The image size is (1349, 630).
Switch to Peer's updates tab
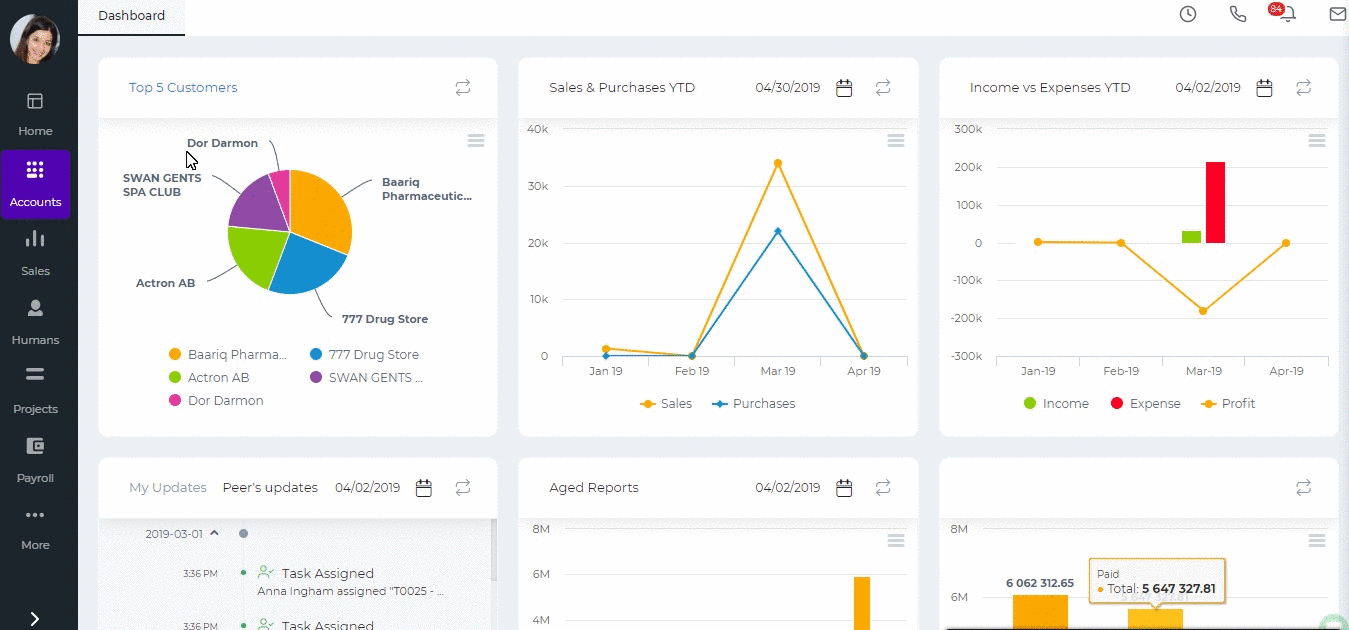(270, 488)
